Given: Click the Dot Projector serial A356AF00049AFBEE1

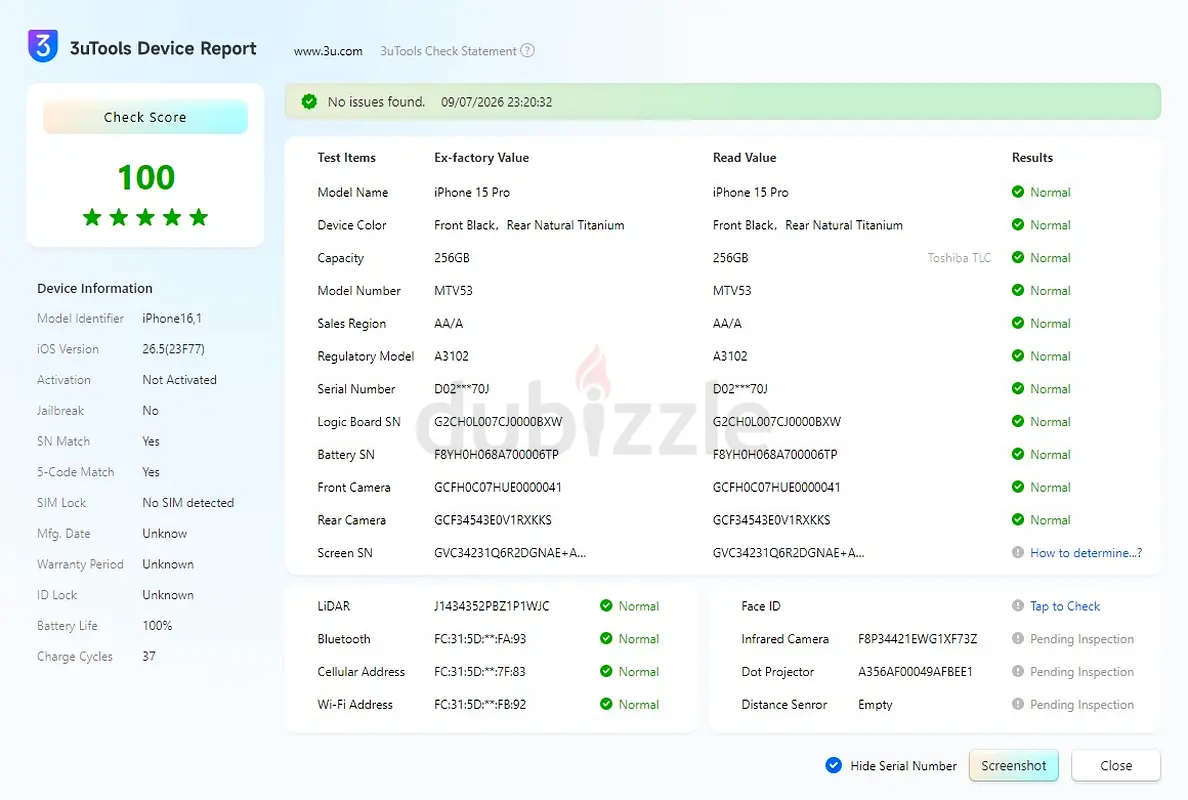Looking at the screenshot, I should click(915, 671).
